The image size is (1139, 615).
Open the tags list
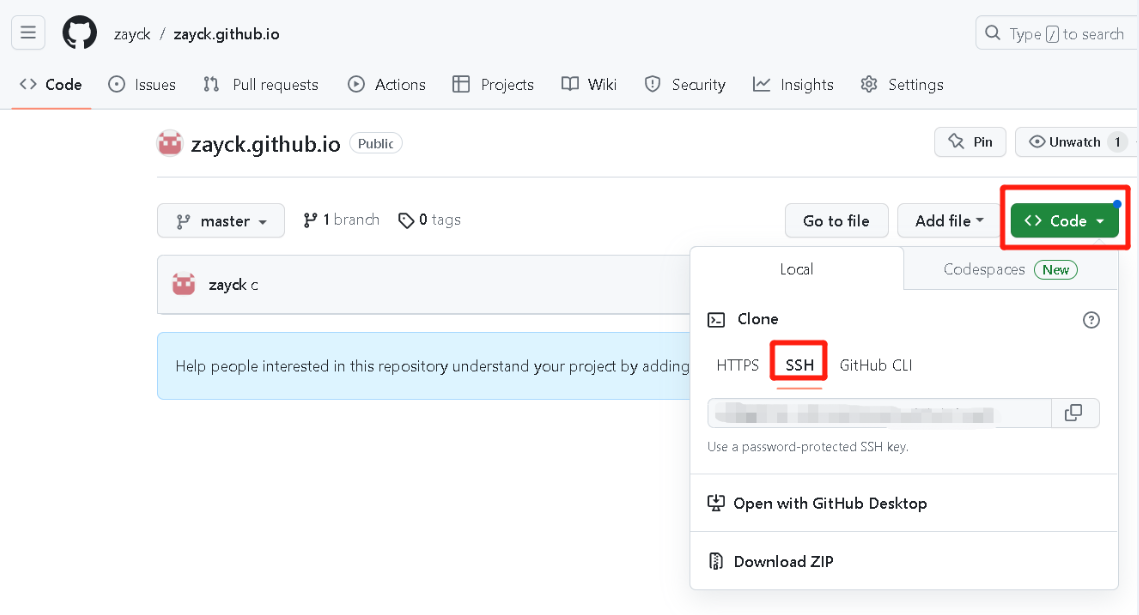click(x=430, y=220)
